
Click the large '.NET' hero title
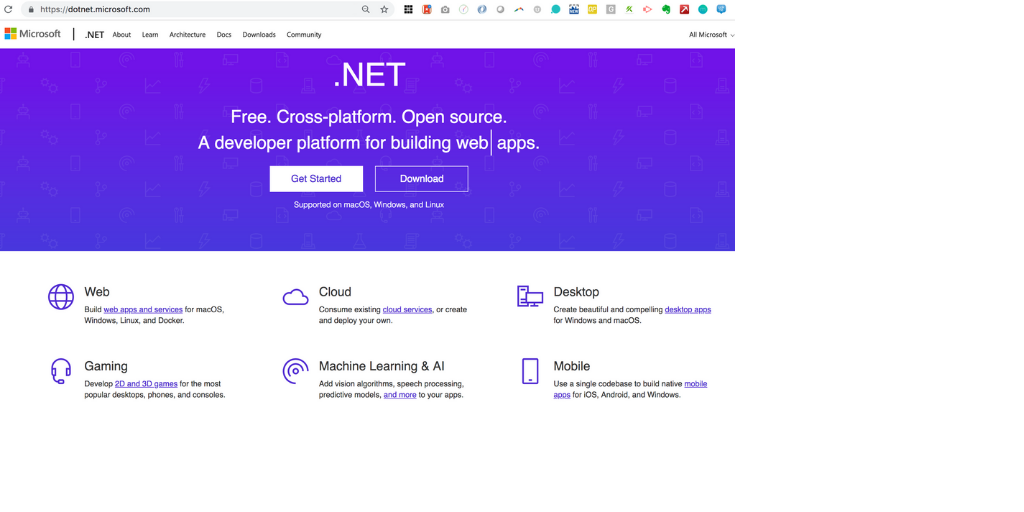click(x=369, y=75)
